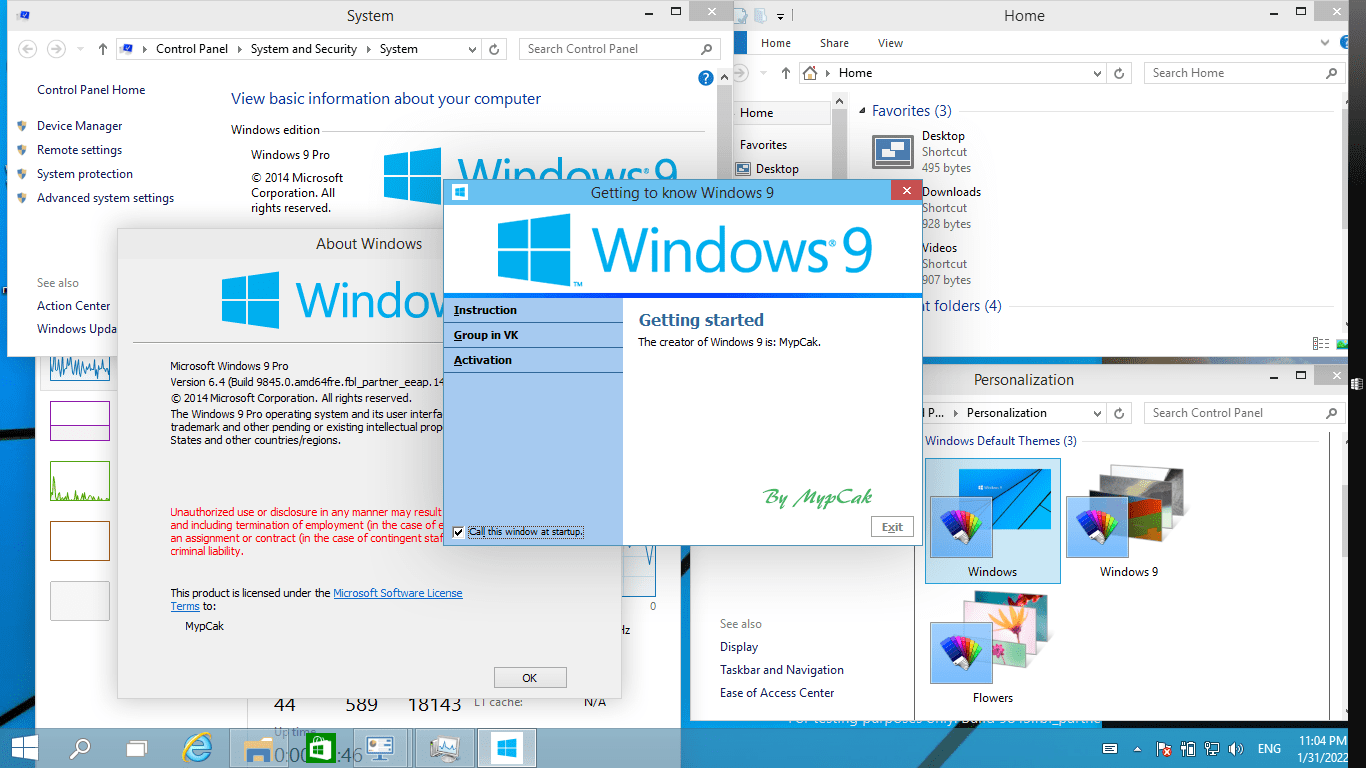Open Taskbar and Navigation link

click(x=782, y=670)
